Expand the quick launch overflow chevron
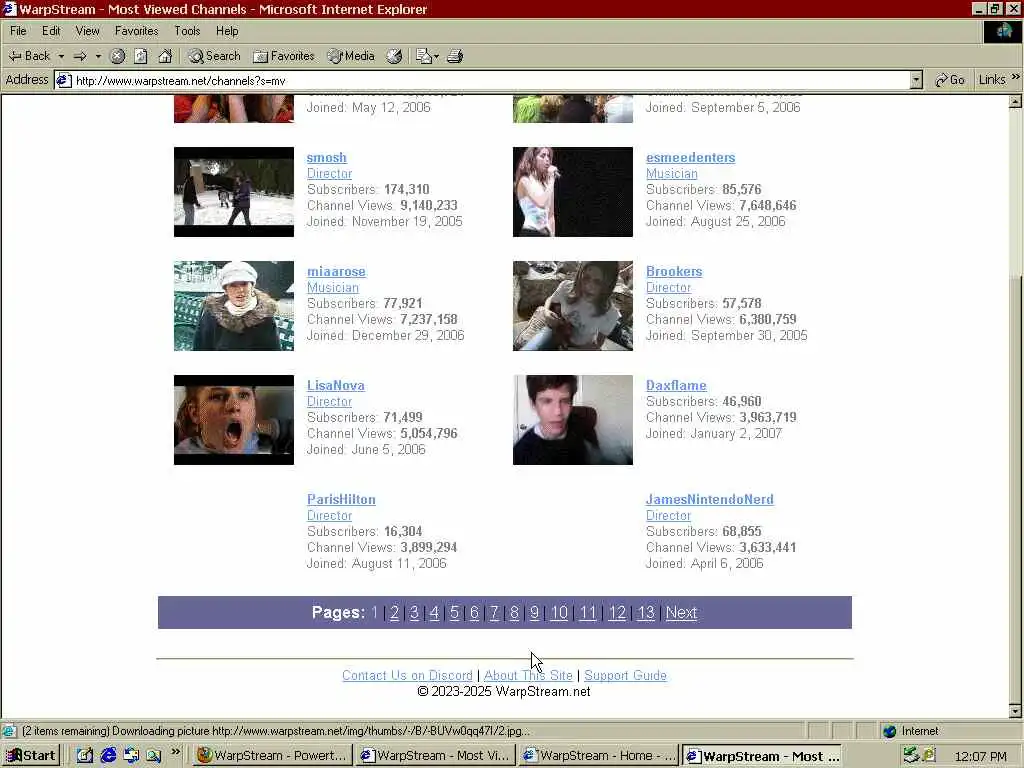Viewport: 1024px width, 768px height. click(176, 752)
